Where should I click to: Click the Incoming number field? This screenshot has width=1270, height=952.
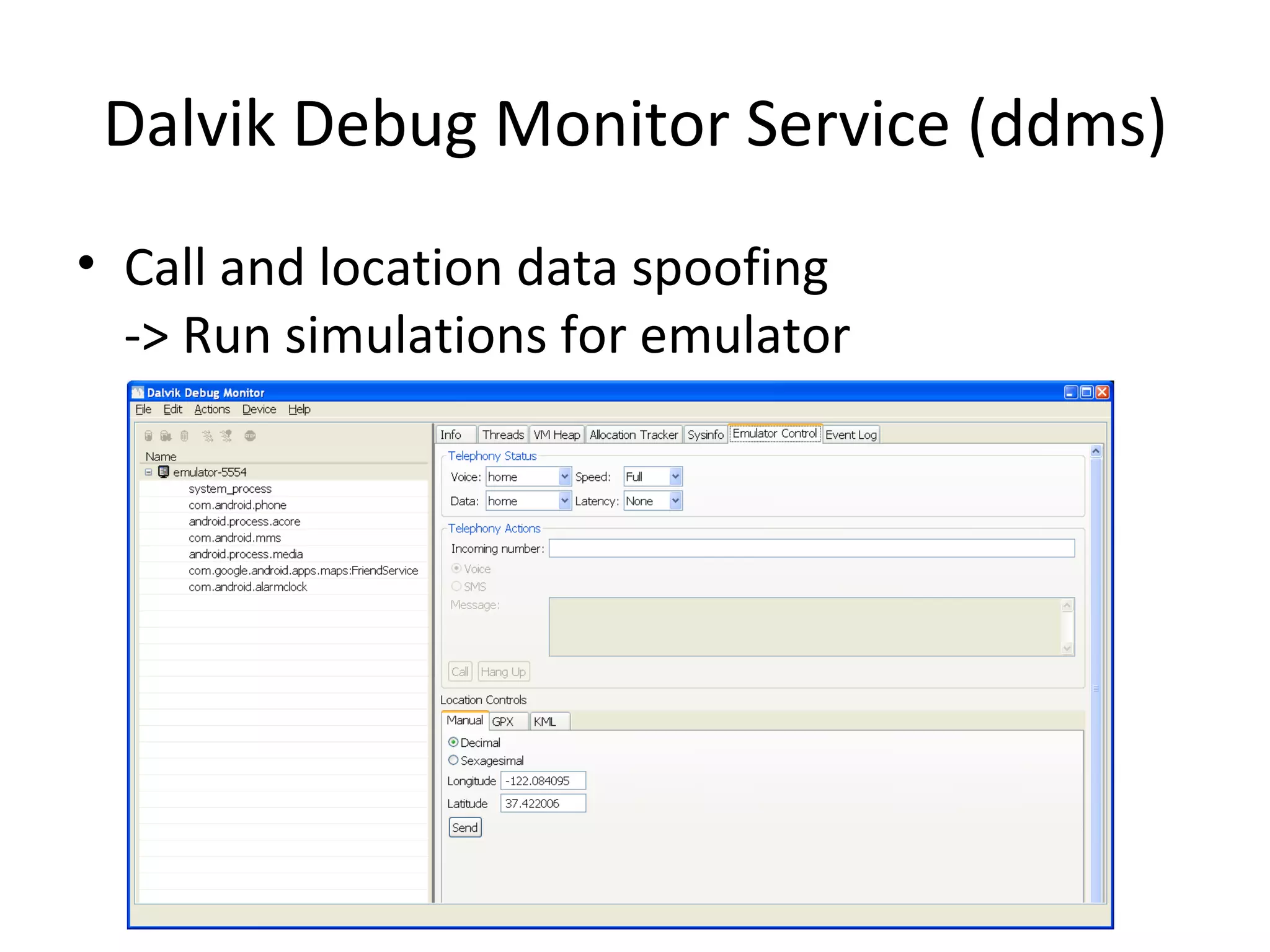812,549
